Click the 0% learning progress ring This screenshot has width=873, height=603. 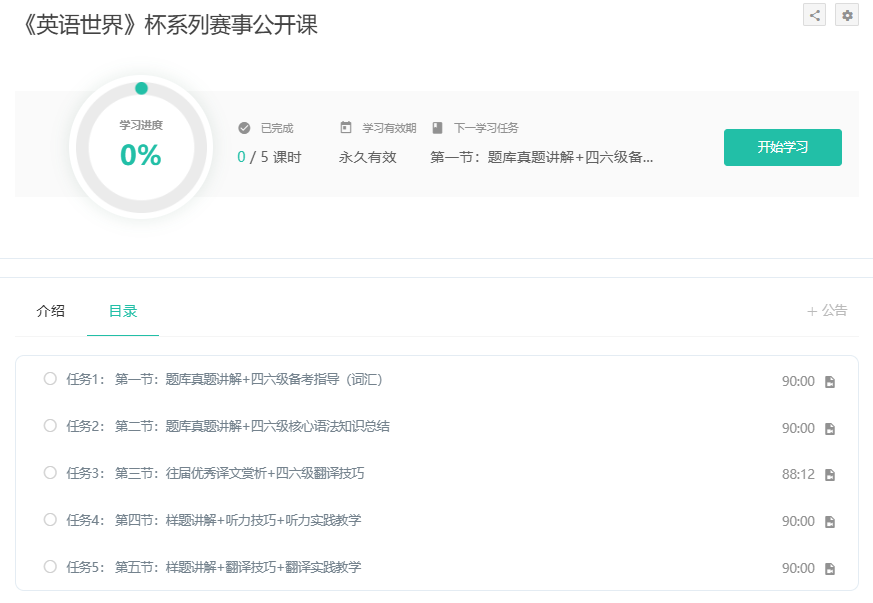tap(141, 147)
